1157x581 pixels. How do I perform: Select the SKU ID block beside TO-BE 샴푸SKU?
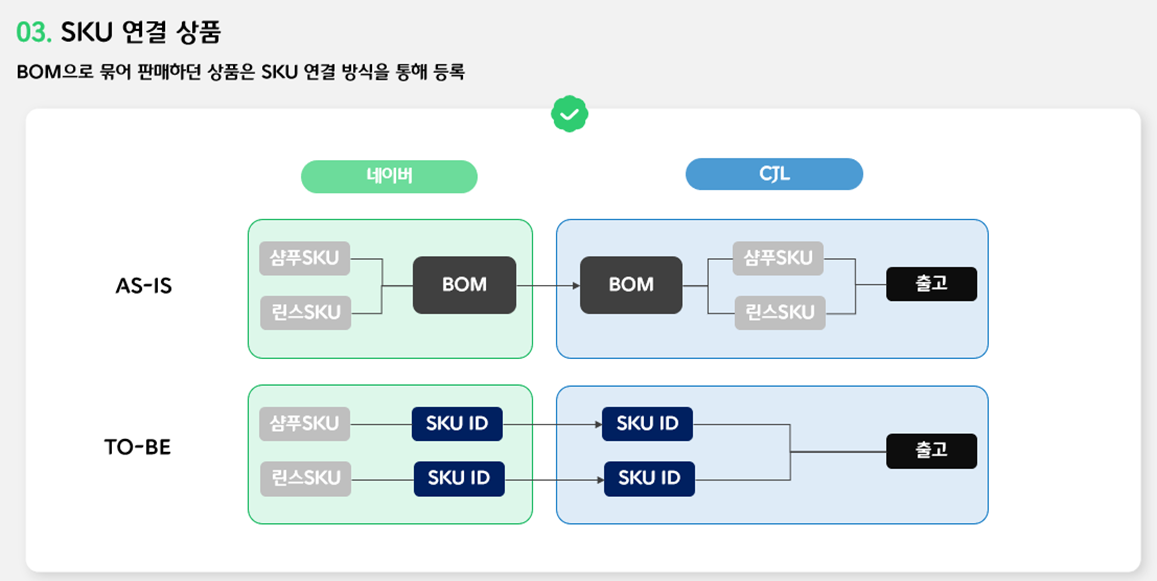pyautogui.click(x=457, y=424)
